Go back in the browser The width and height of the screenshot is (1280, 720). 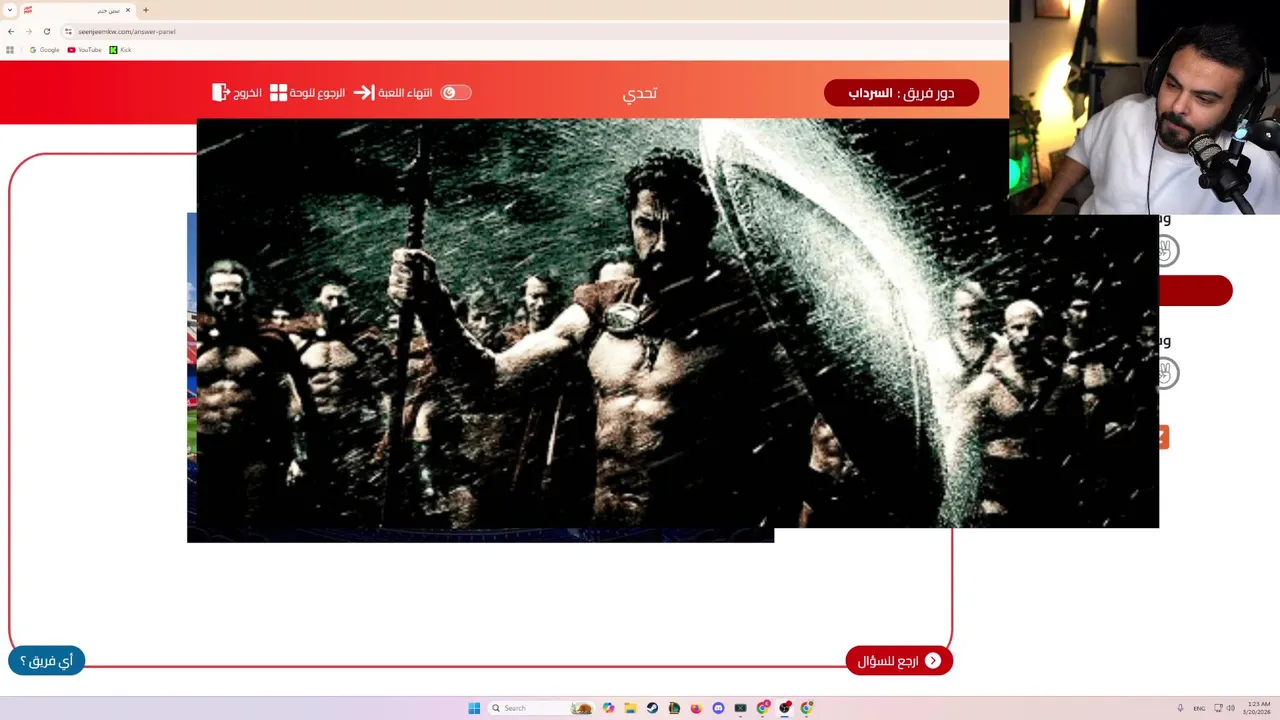[x=11, y=31]
